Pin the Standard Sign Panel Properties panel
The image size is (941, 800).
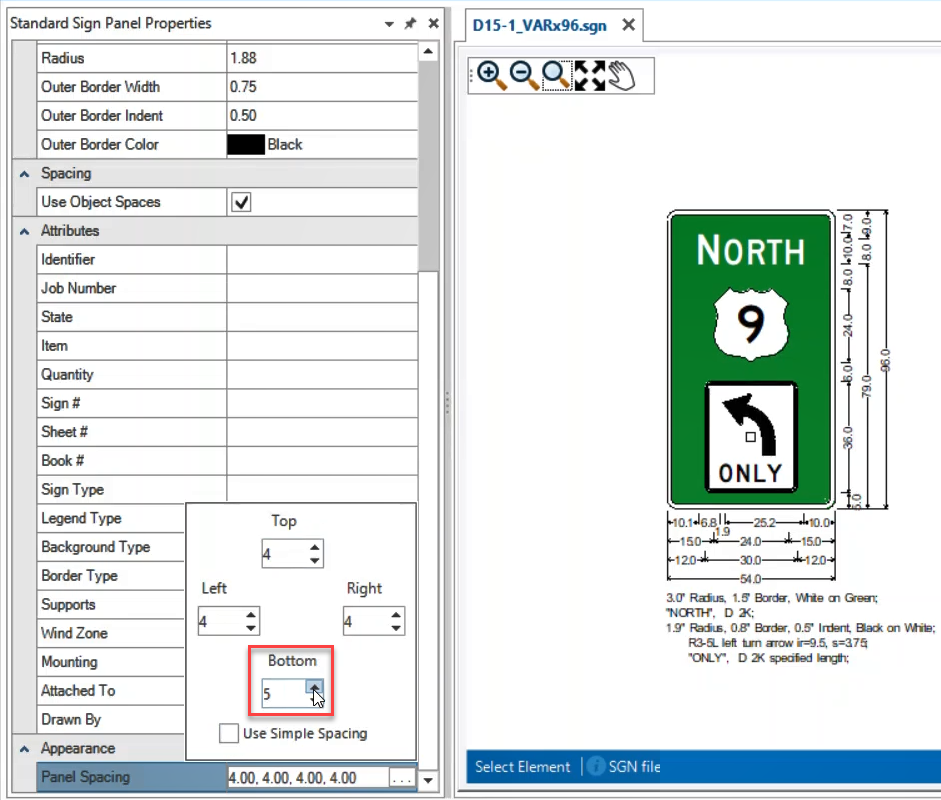(x=410, y=23)
